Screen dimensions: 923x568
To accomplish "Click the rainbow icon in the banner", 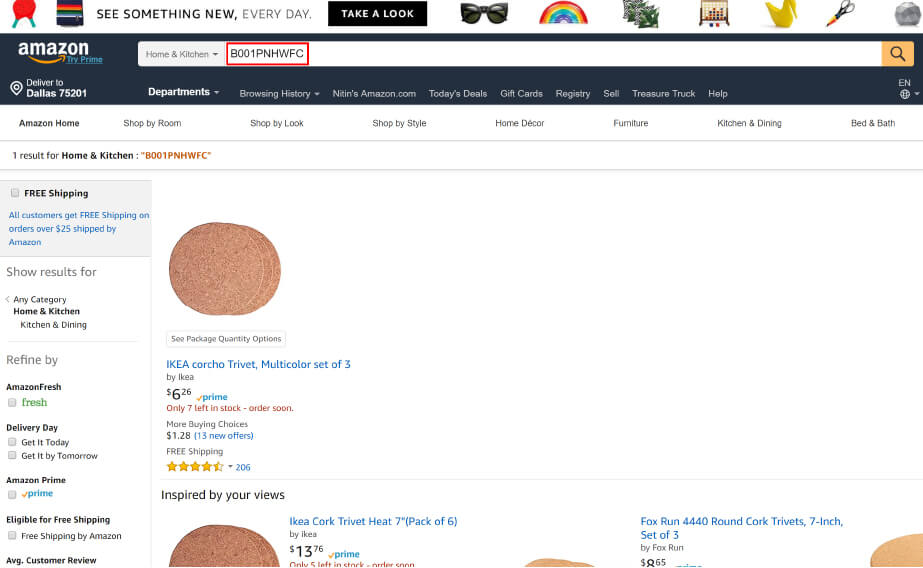I will coord(563,14).
